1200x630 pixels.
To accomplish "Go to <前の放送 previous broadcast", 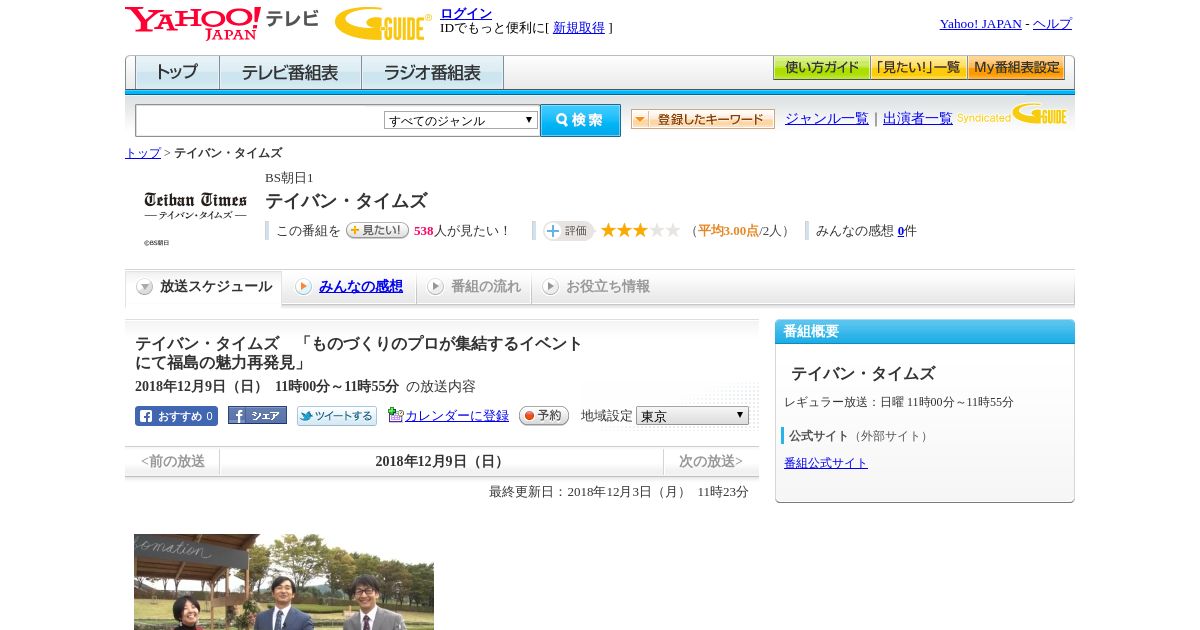I will (173, 462).
